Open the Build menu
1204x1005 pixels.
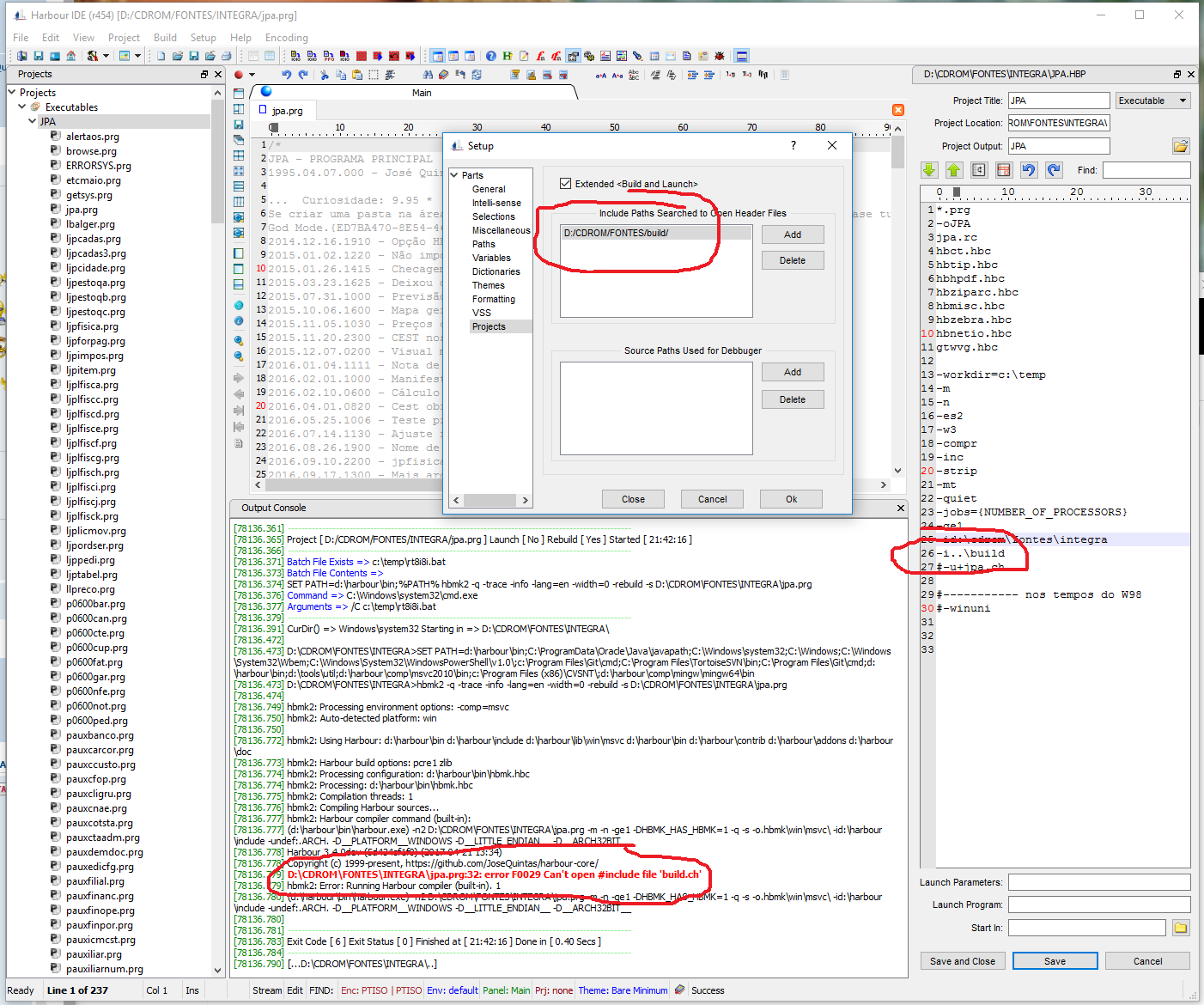[x=165, y=38]
